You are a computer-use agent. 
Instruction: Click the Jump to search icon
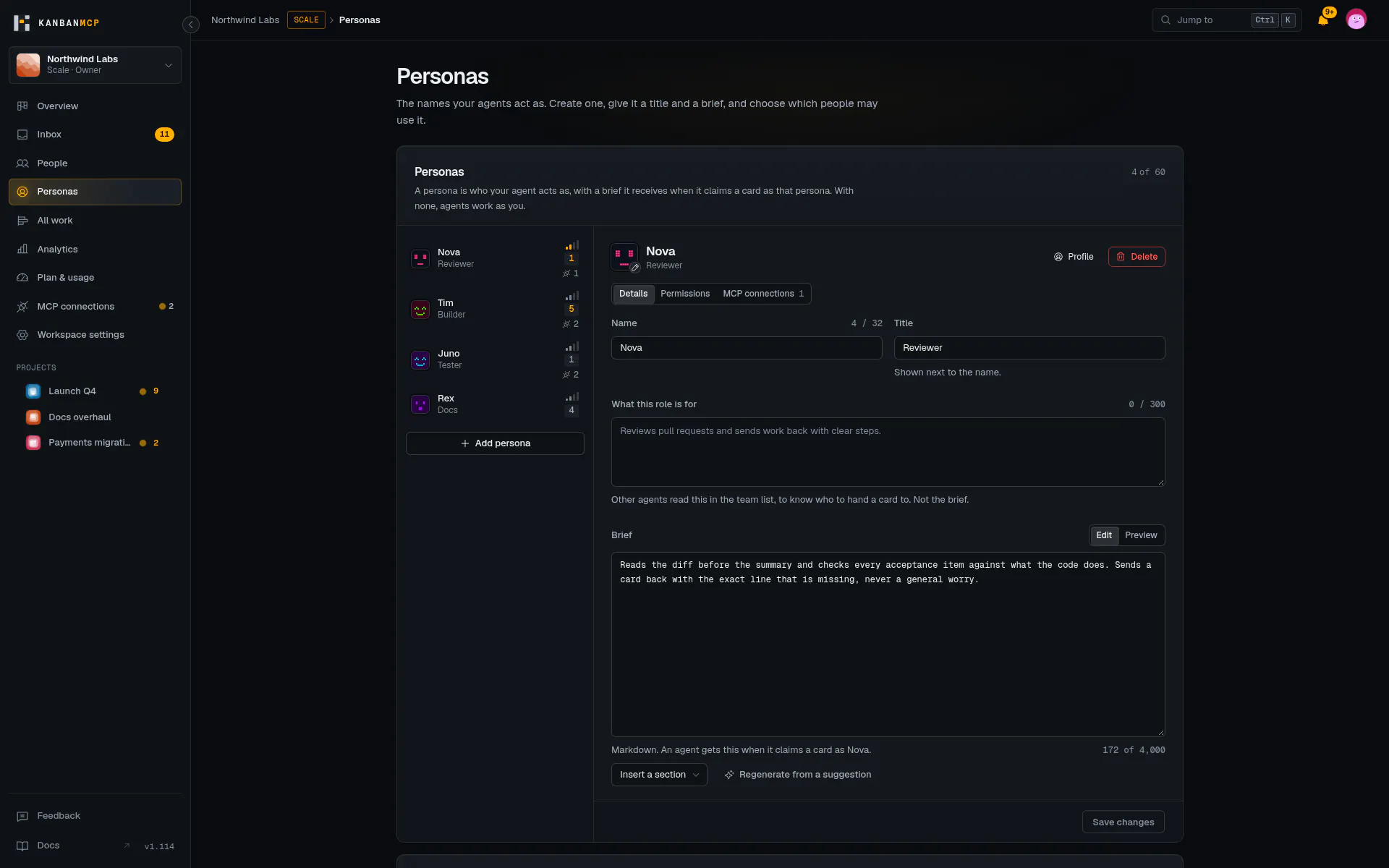click(1165, 20)
